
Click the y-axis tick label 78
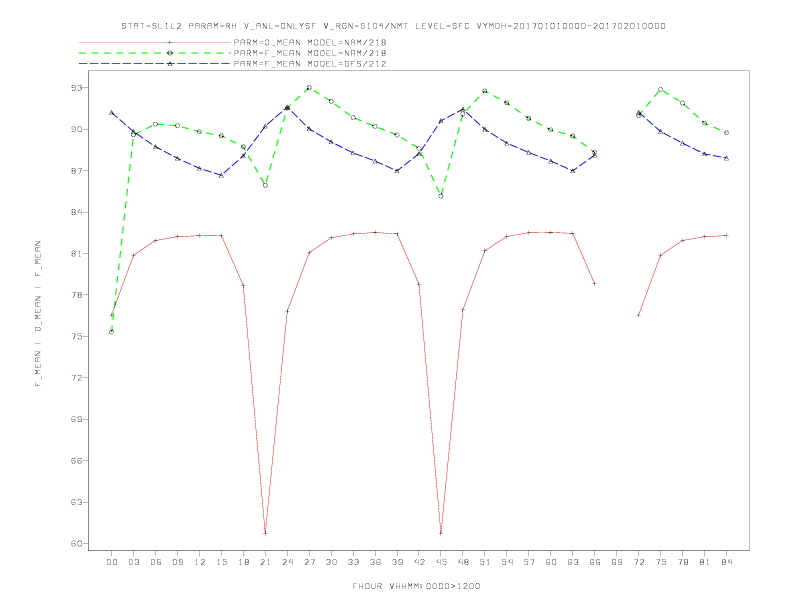76,295
